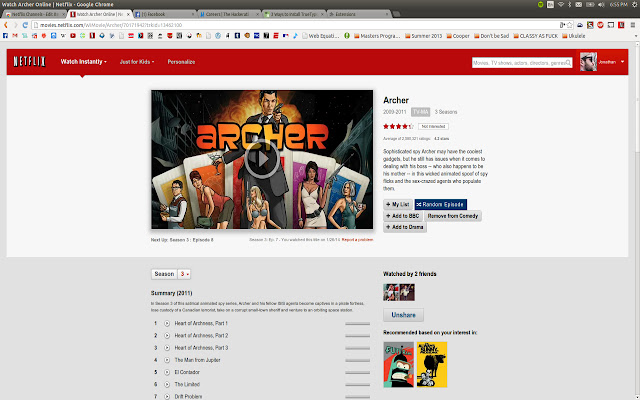The image size is (640, 400).
Task: Click the Netflix extension icon in toolbar
Action: click(x=621, y=25)
